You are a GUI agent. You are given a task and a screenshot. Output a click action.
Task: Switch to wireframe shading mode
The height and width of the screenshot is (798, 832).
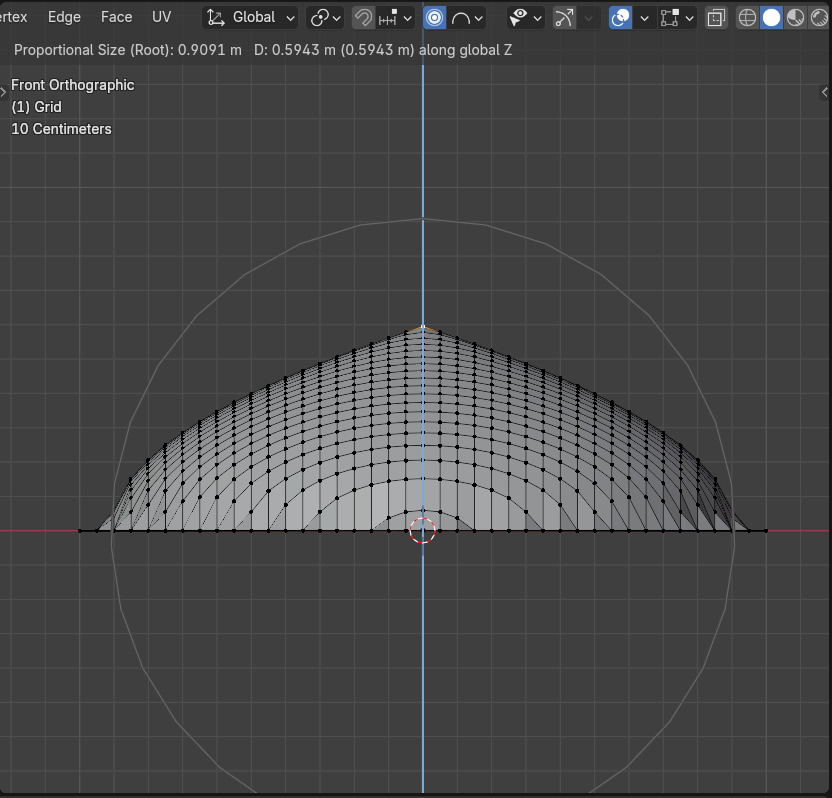point(747,17)
